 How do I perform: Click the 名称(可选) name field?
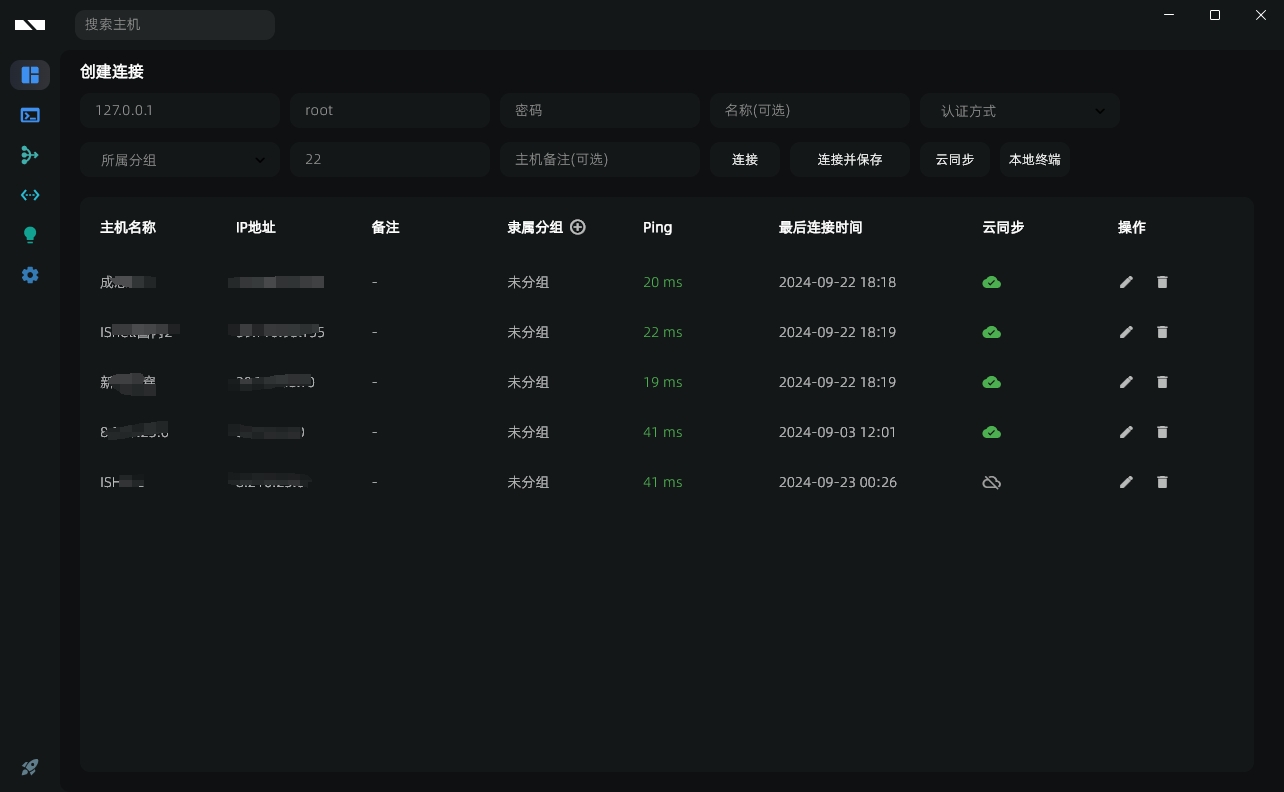click(810, 111)
